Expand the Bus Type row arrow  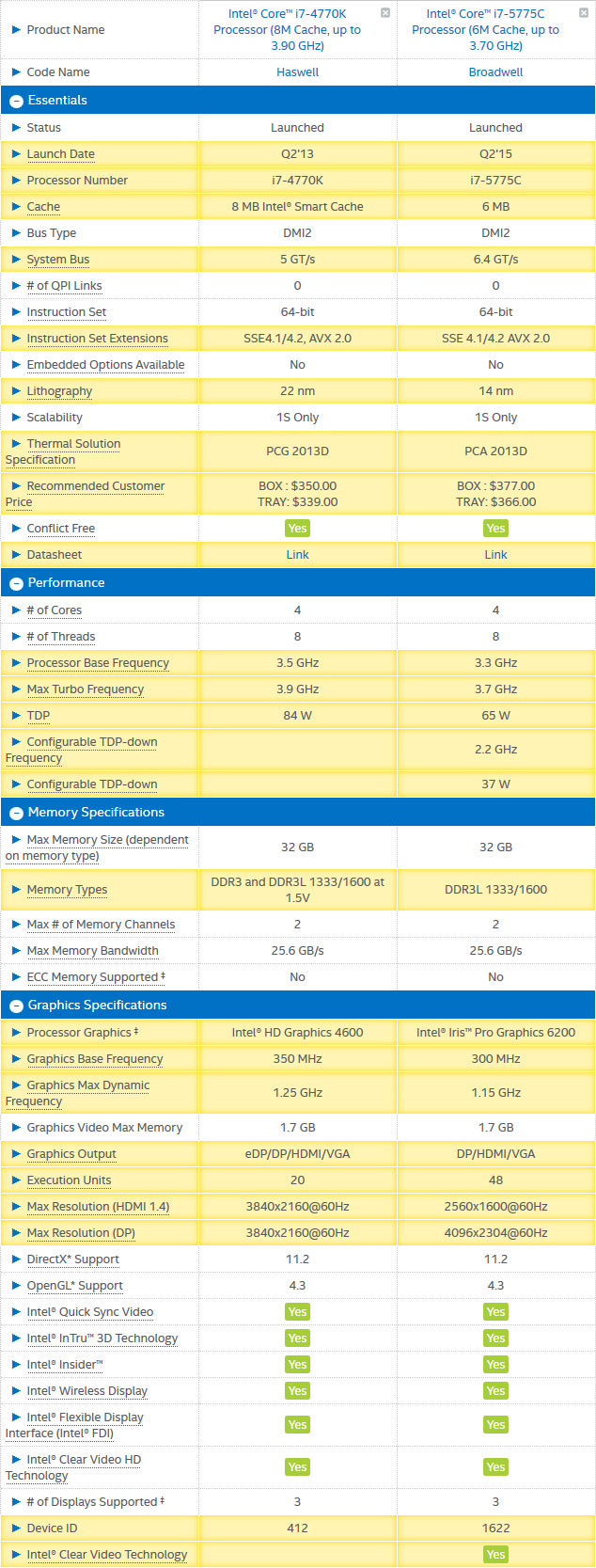[16, 233]
